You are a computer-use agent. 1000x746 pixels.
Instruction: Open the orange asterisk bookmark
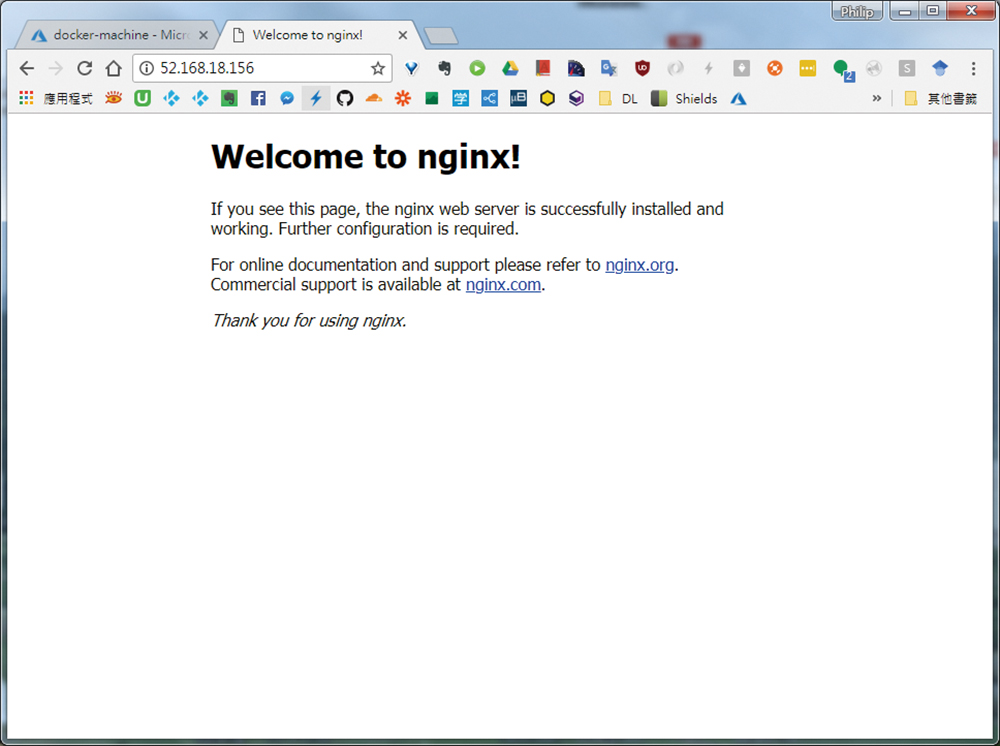403,98
